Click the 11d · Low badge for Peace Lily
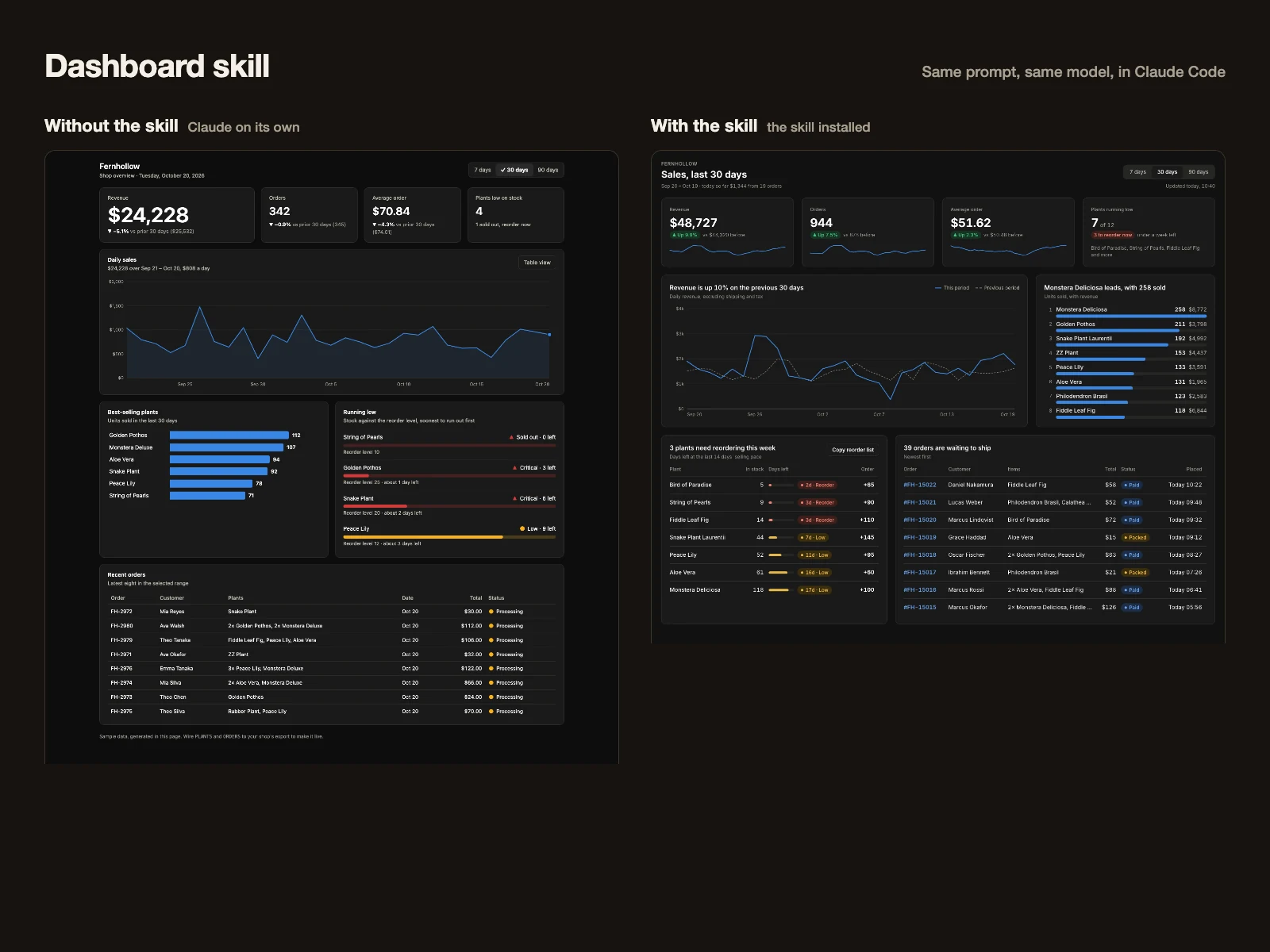Viewport: 1270px width, 952px height. coord(814,555)
